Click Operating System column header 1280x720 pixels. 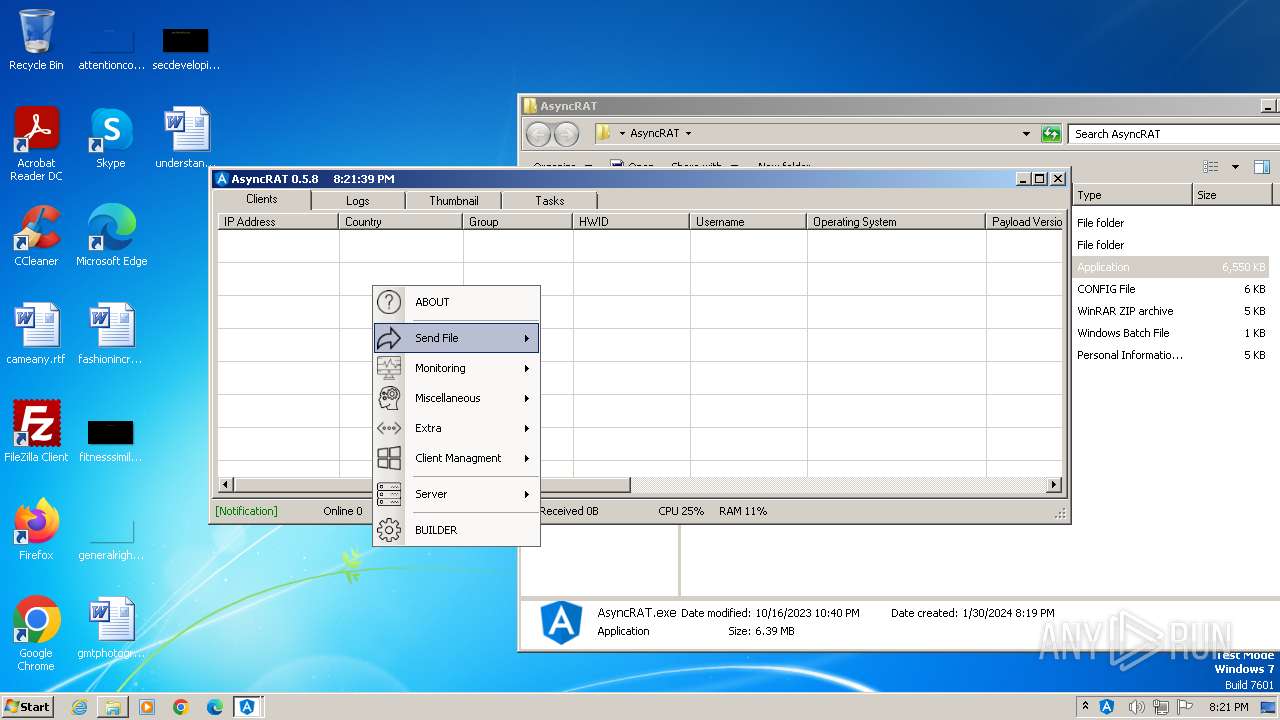point(896,222)
